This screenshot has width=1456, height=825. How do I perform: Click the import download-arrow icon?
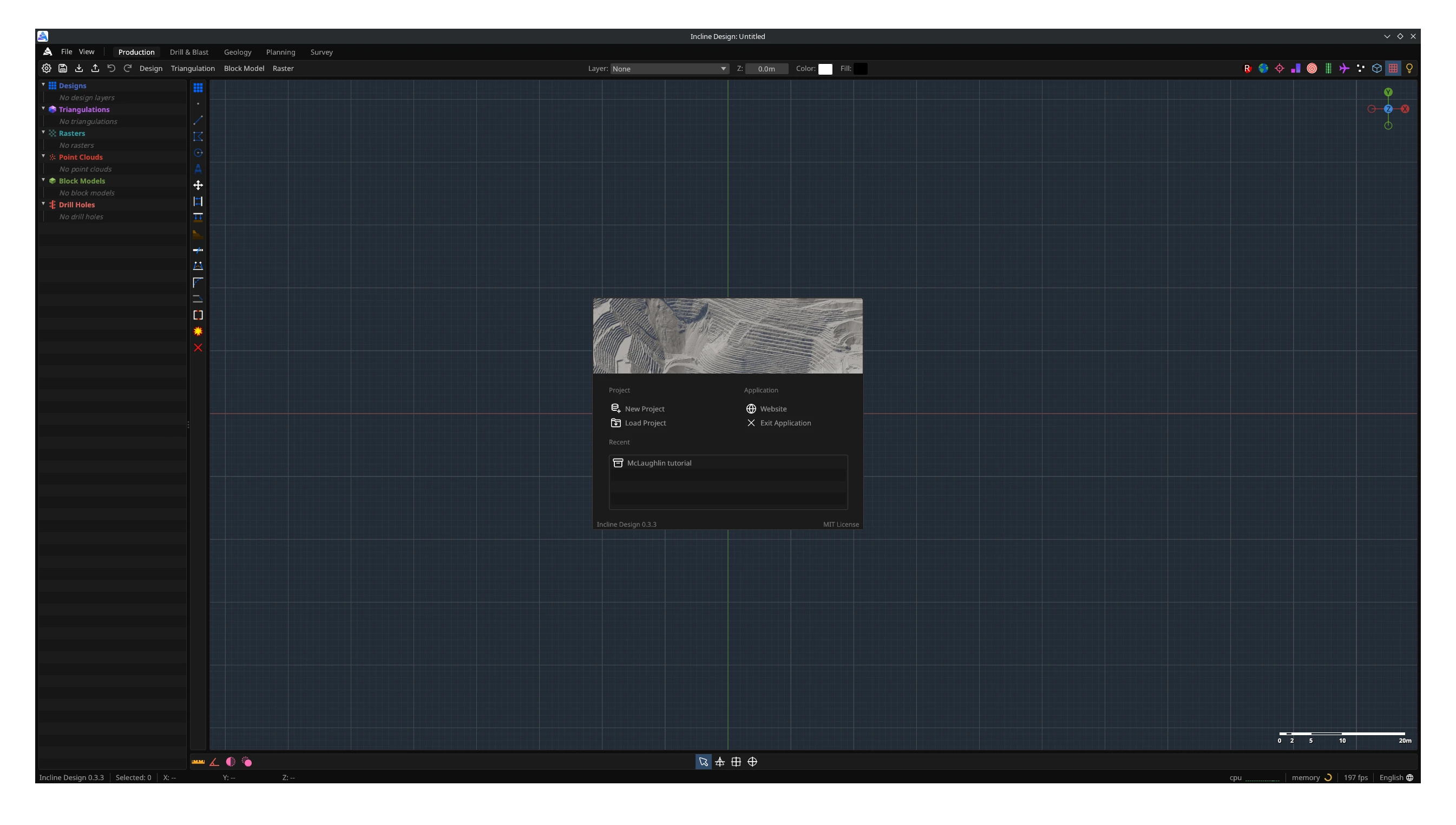coord(78,69)
